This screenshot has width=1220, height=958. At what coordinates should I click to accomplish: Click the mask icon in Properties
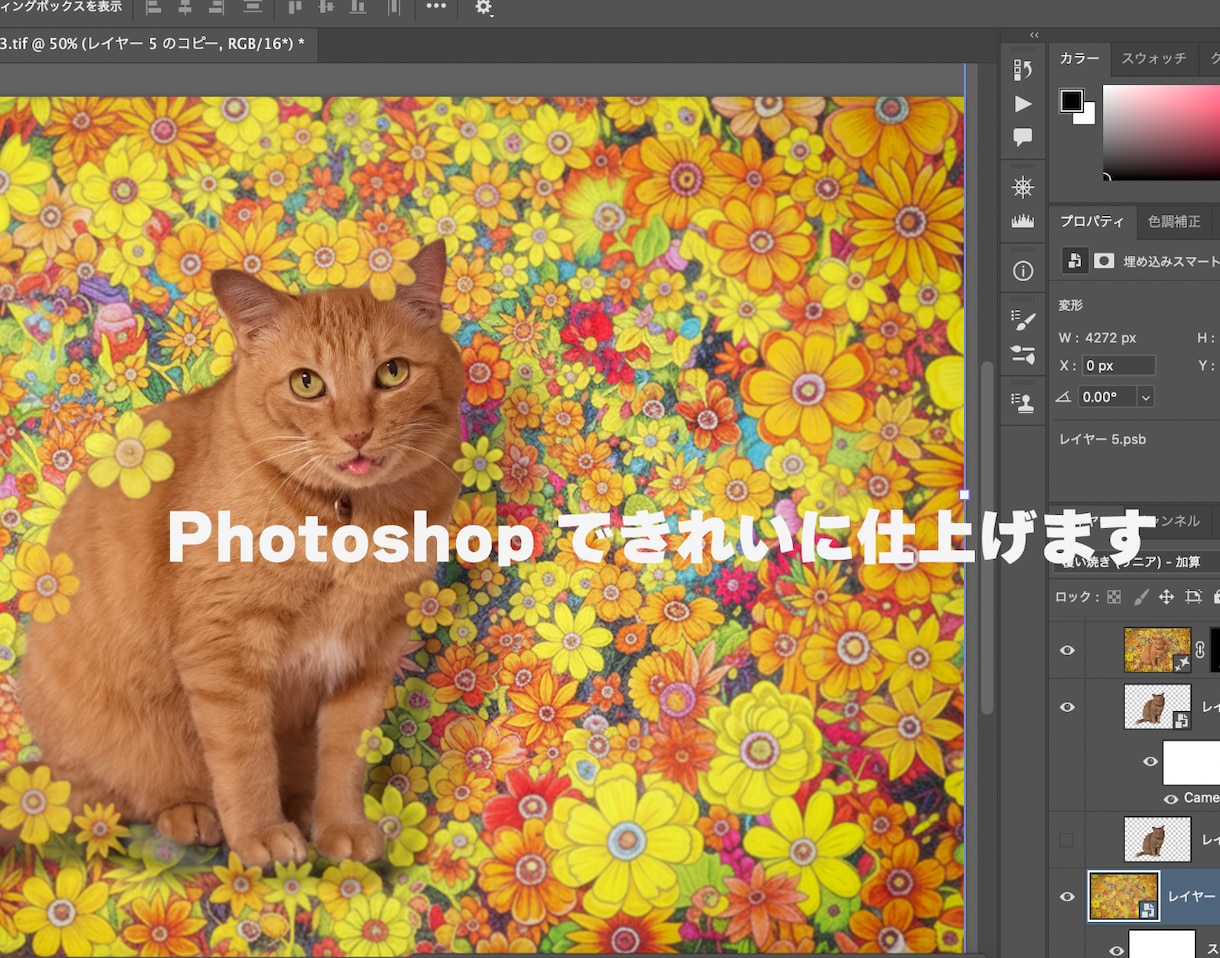(x=1104, y=260)
